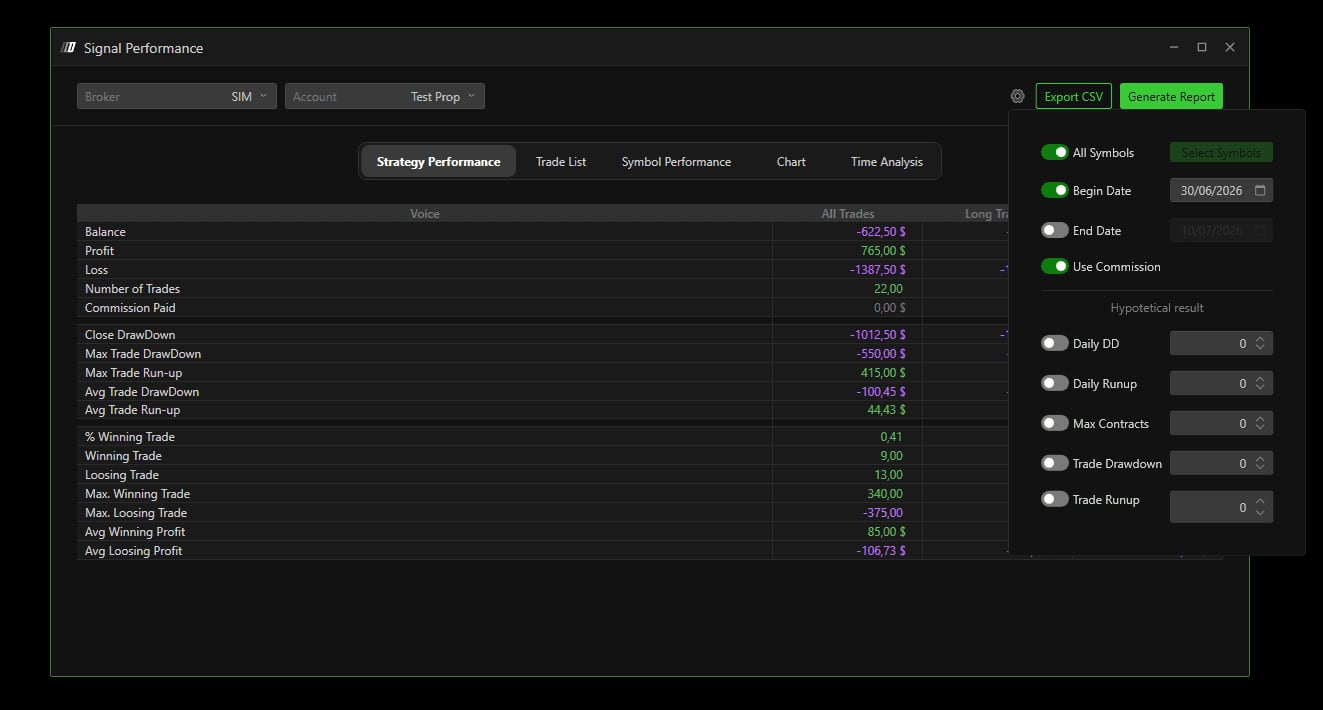Select the Avg Trade DrawDown row label
The height and width of the screenshot is (710, 1323).
(142, 392)
